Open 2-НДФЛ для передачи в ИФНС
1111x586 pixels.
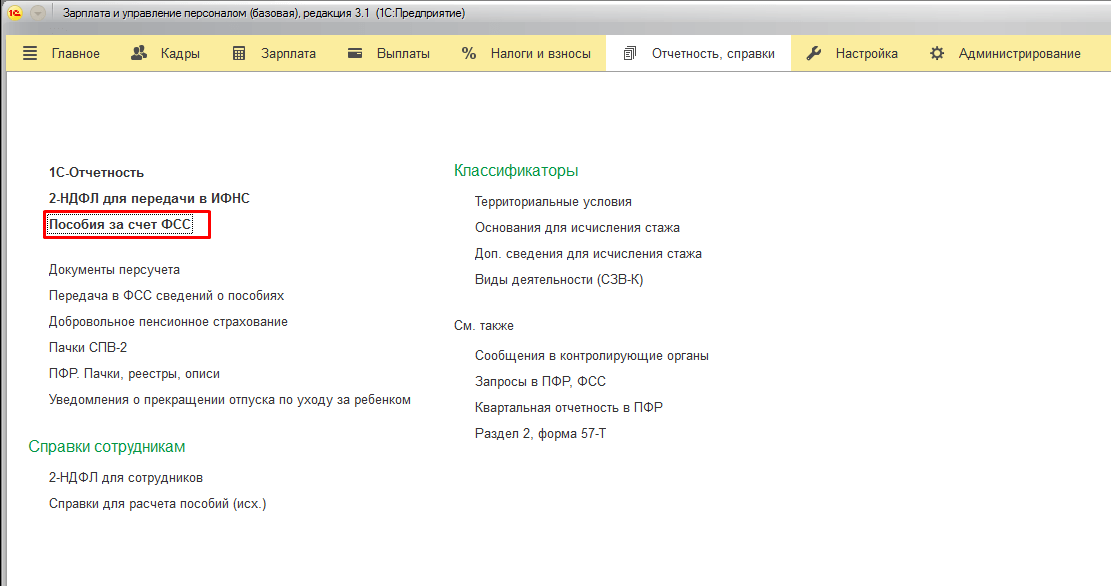click(149, 198)
